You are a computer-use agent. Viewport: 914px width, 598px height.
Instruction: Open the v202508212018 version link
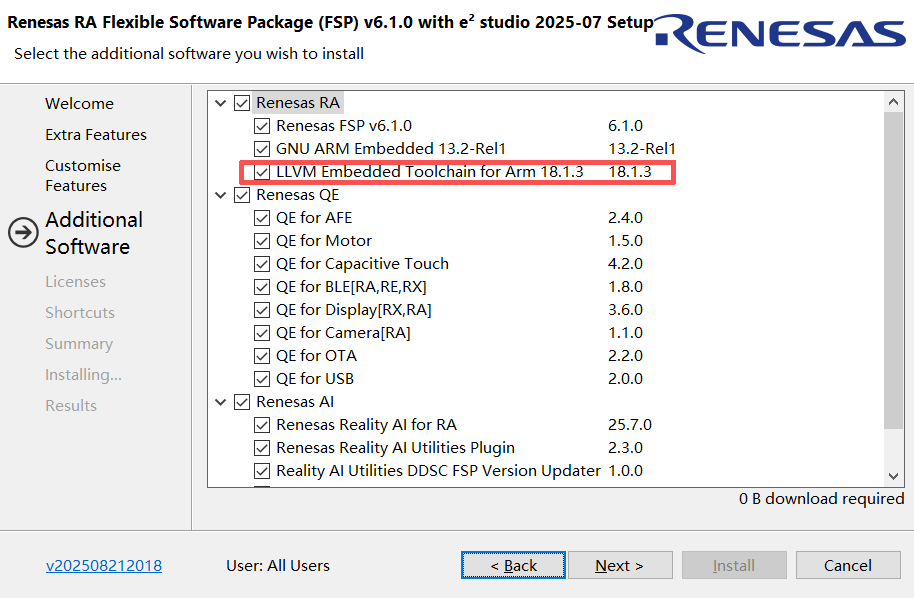tap(104, 565)
